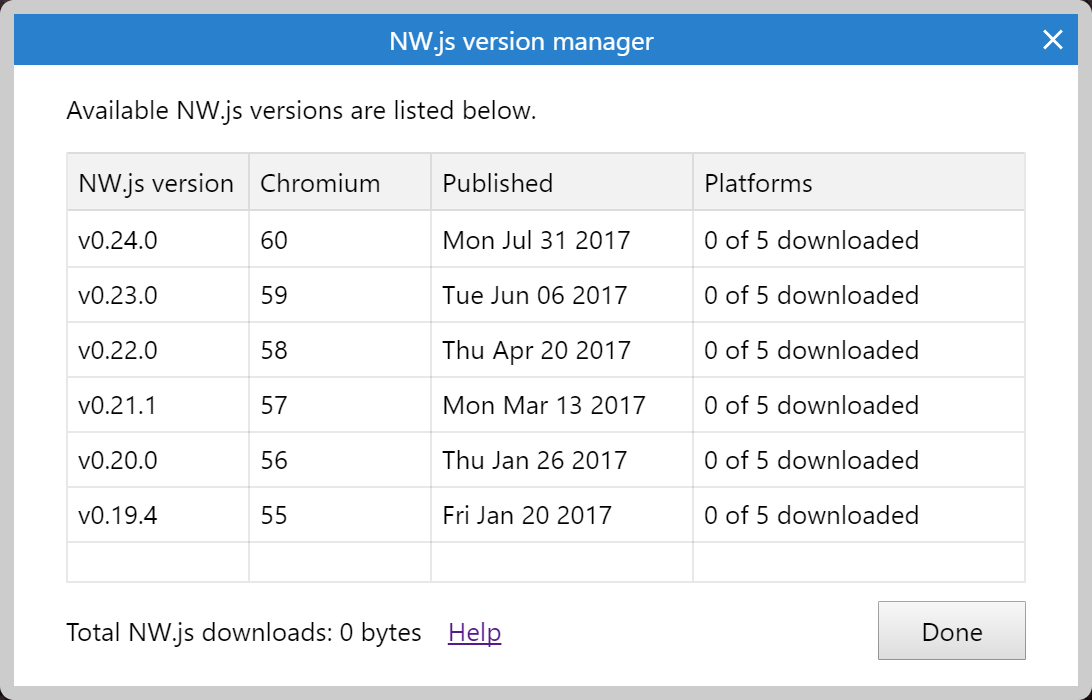The height and width of the screenshot is (700, 1092).
Task: Click the dialog title bar text
Action: click(x=520, y=41)
